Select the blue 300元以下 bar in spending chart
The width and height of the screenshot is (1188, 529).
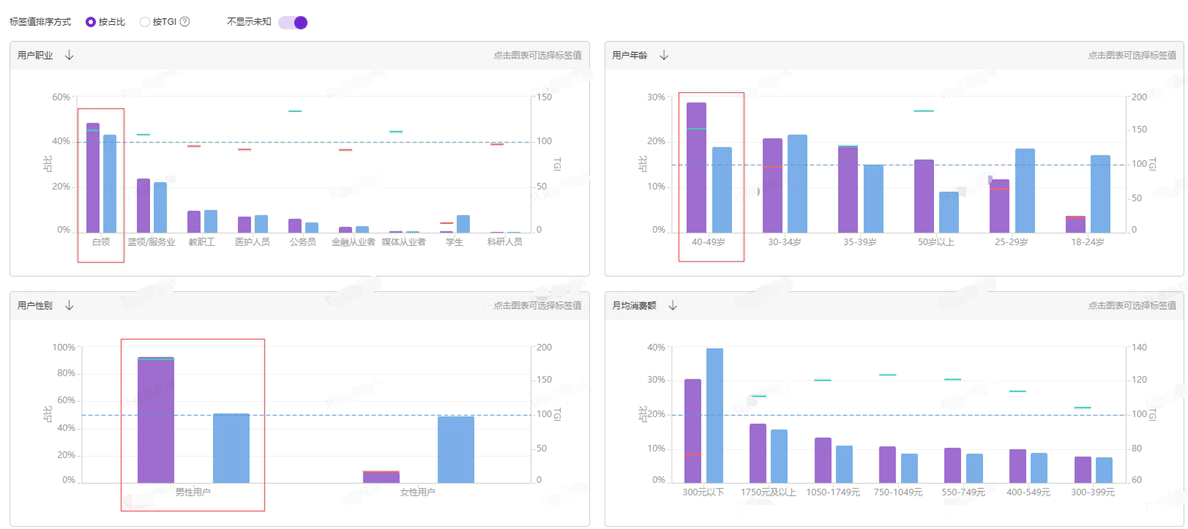[715, 415]
